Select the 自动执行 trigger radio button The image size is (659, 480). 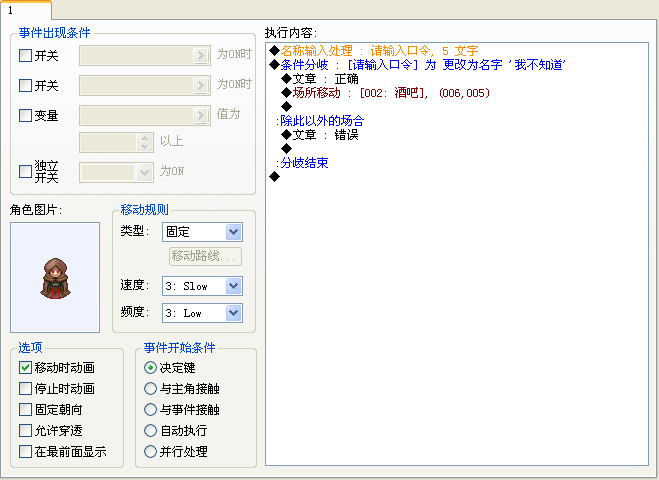(150, 430)
